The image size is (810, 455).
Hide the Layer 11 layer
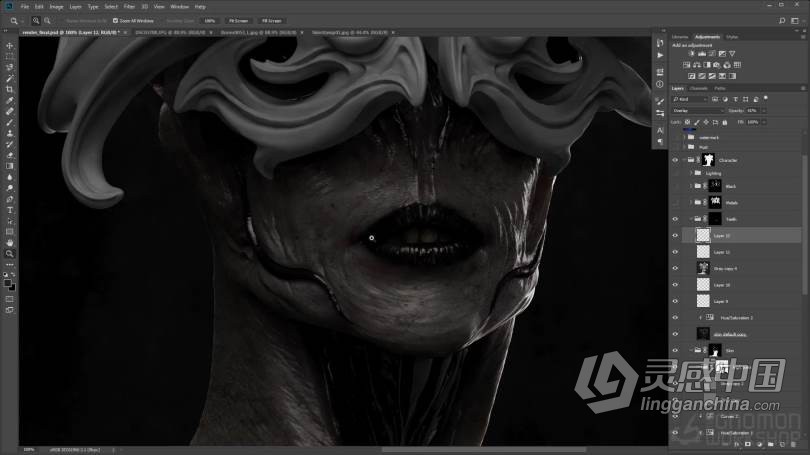[675, 252]
